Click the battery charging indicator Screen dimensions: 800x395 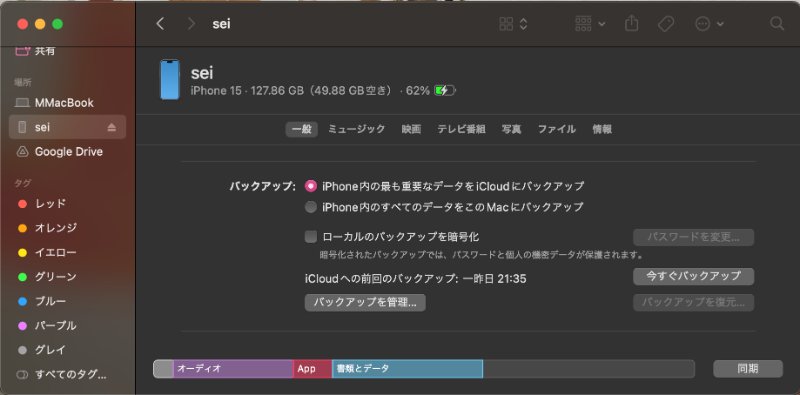click(445, 91)
